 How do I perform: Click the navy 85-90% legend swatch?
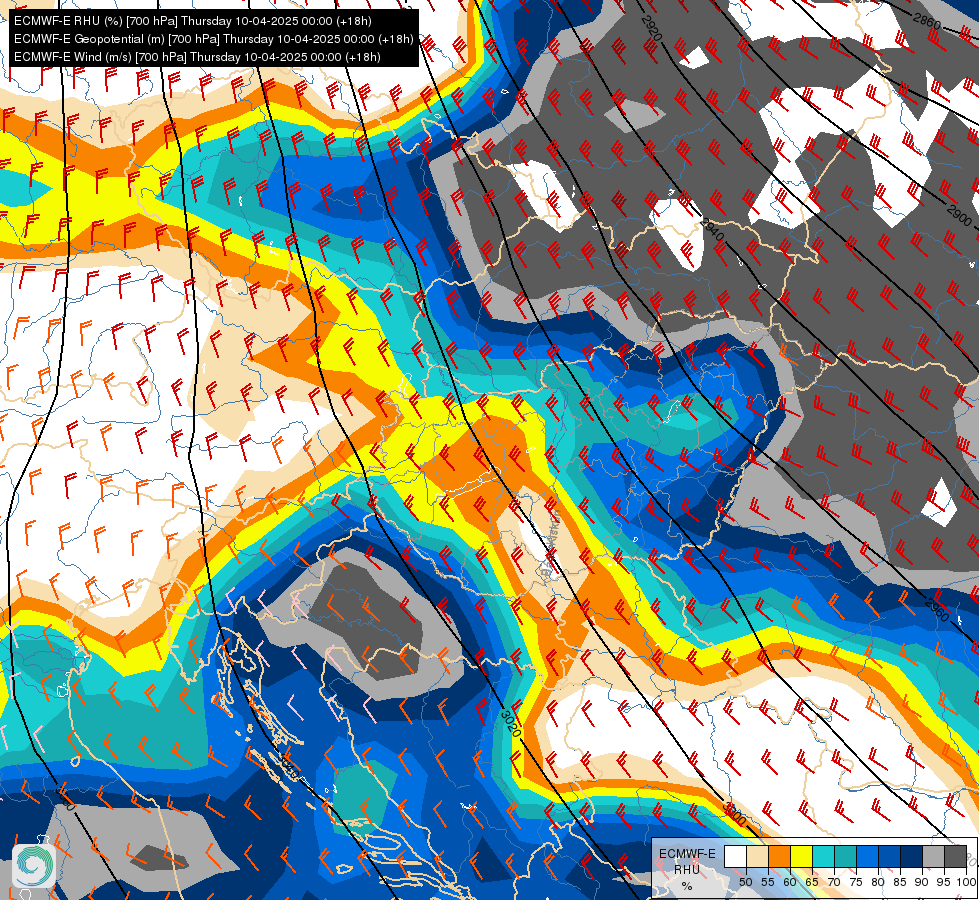pos(911,856)
